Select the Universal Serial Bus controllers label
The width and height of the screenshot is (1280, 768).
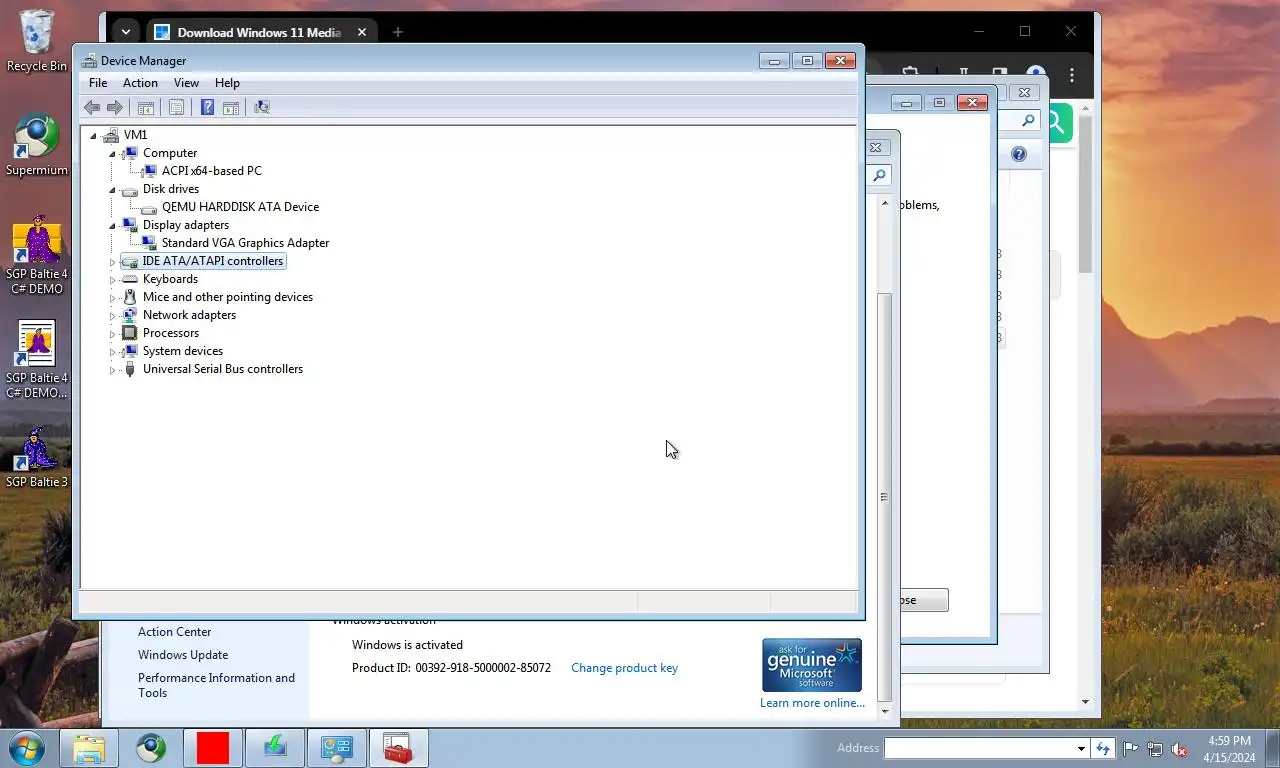coord(223,369)
